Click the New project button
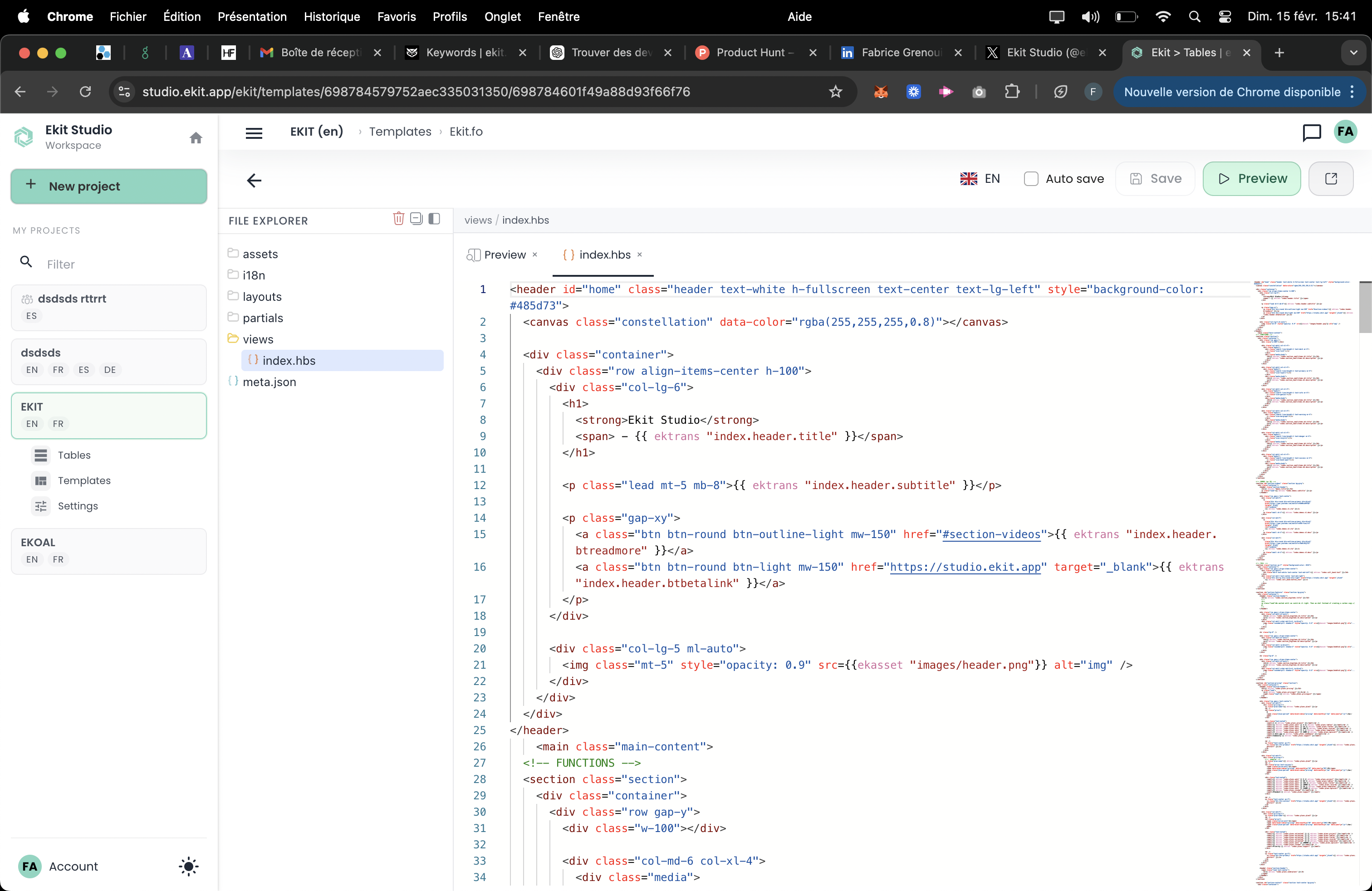This screenshot has width=1372, height=891. coord(109,186)
